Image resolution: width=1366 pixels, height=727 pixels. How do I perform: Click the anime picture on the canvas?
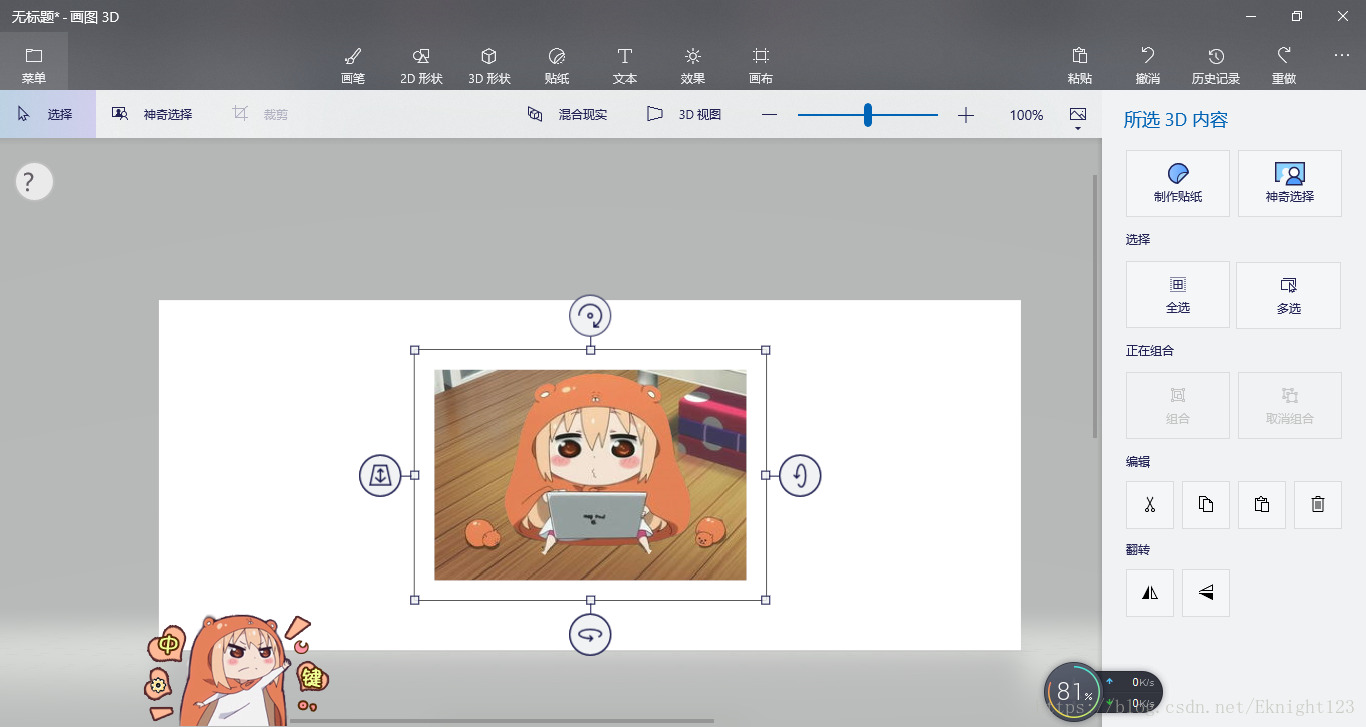point(590,475)
